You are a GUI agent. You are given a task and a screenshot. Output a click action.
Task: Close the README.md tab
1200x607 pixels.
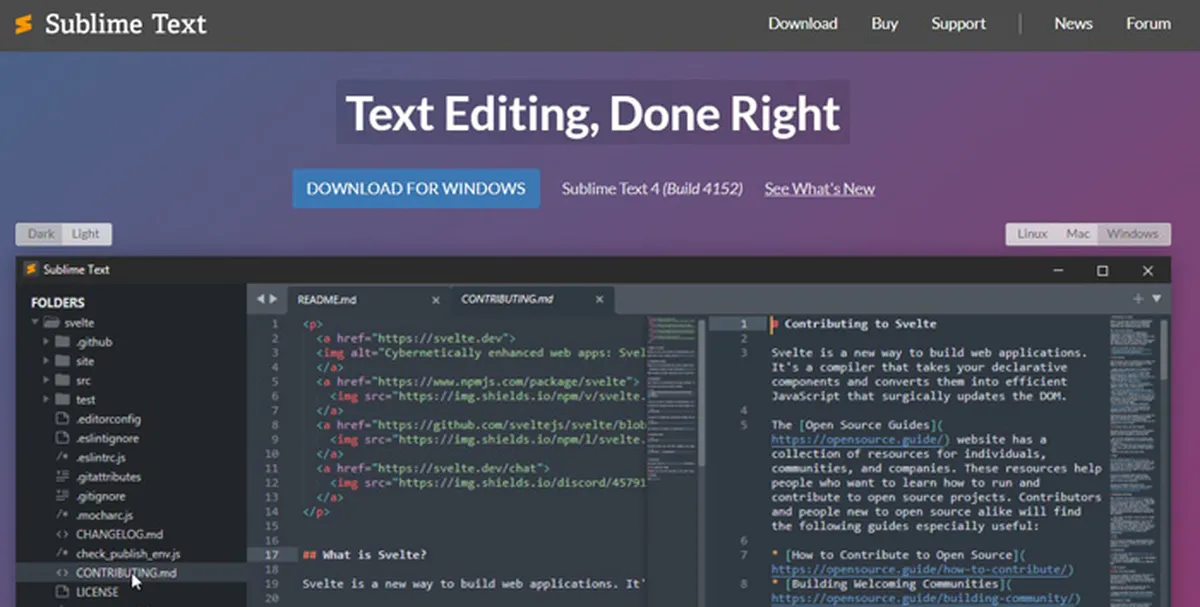tap(435, 300)
